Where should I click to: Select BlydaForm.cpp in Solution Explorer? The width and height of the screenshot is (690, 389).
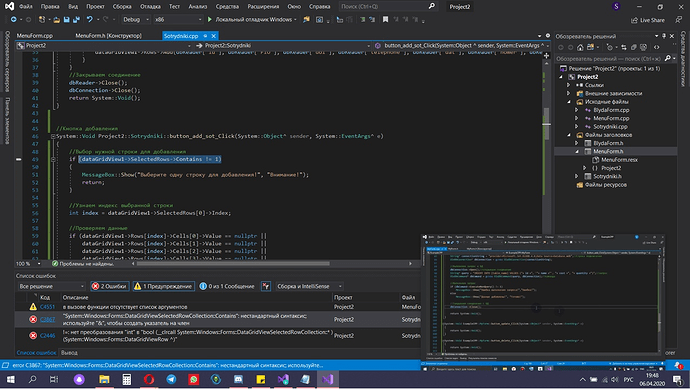tap(611, 110)
